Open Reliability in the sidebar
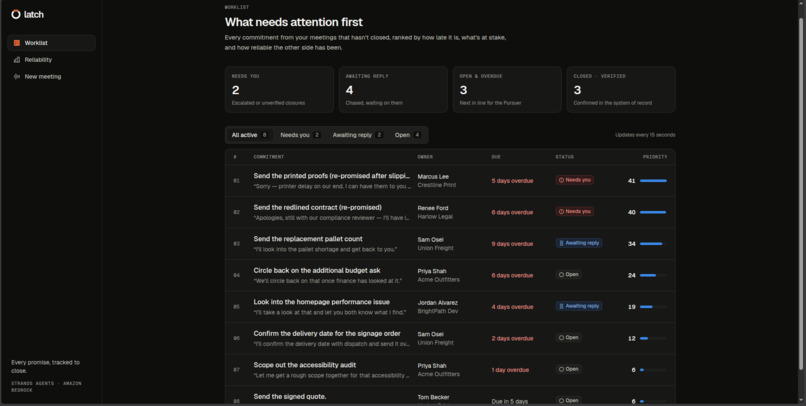This screenshot has height=406, width=806. click(x=51, y=60)
